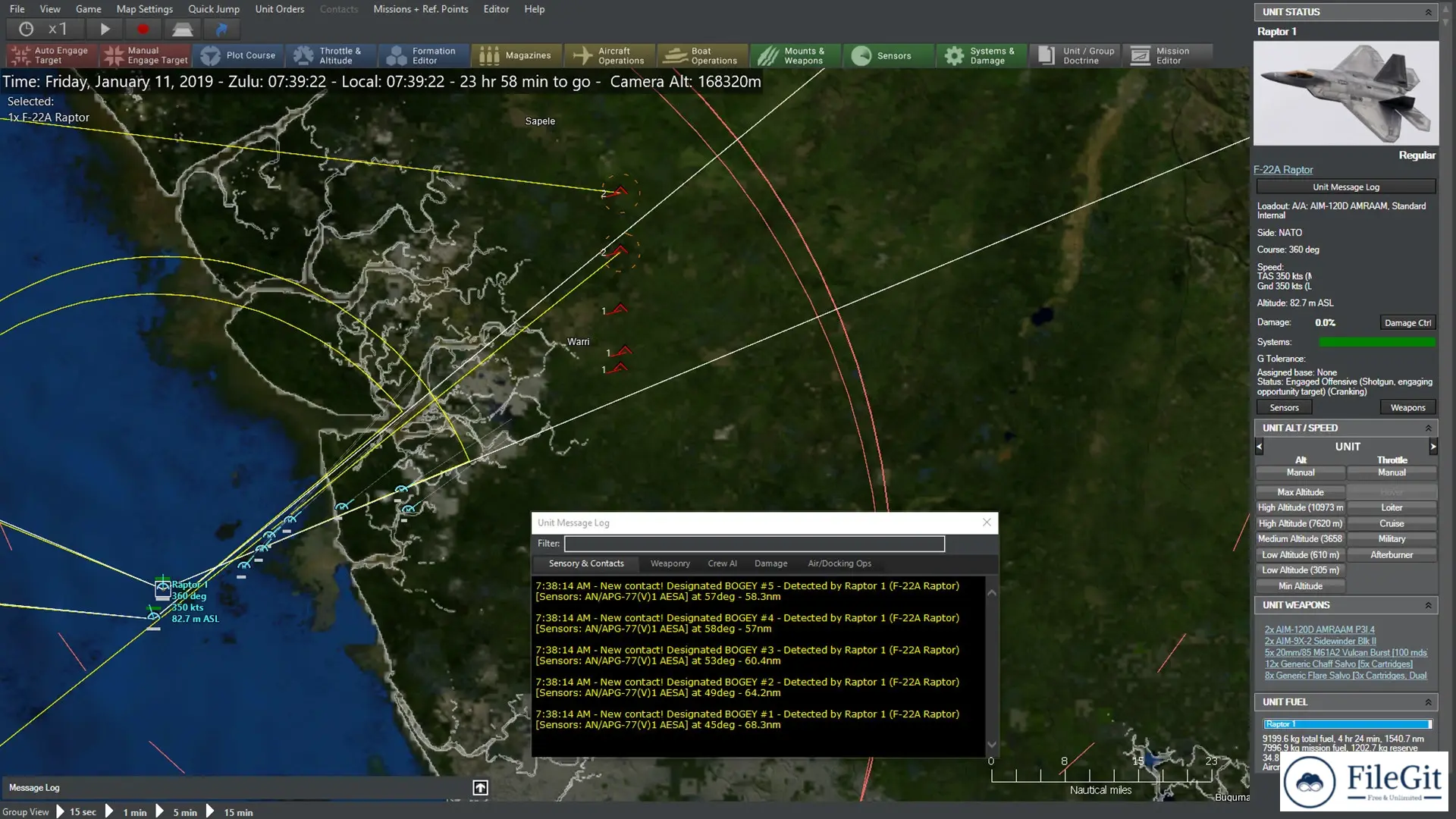Collapse the Unit Fuel panel

pyautogui.click(x=1428, y=702)
